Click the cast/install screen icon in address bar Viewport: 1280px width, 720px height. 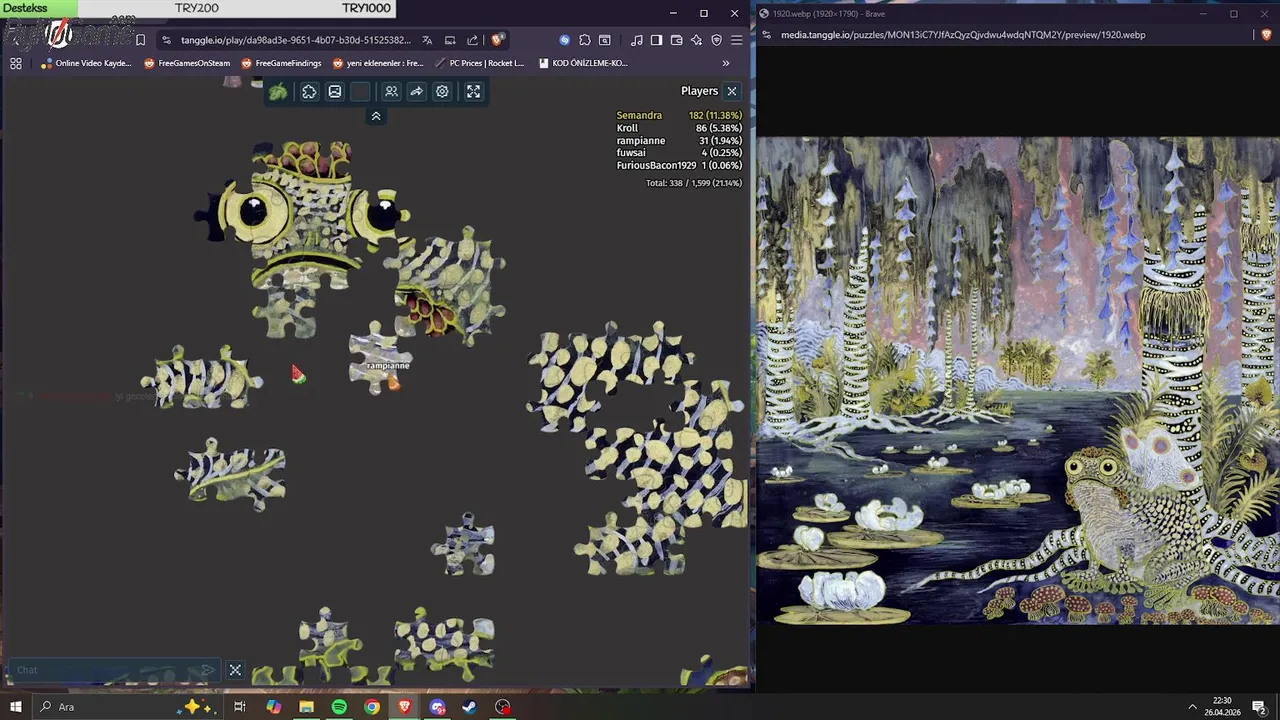point(450,40)
